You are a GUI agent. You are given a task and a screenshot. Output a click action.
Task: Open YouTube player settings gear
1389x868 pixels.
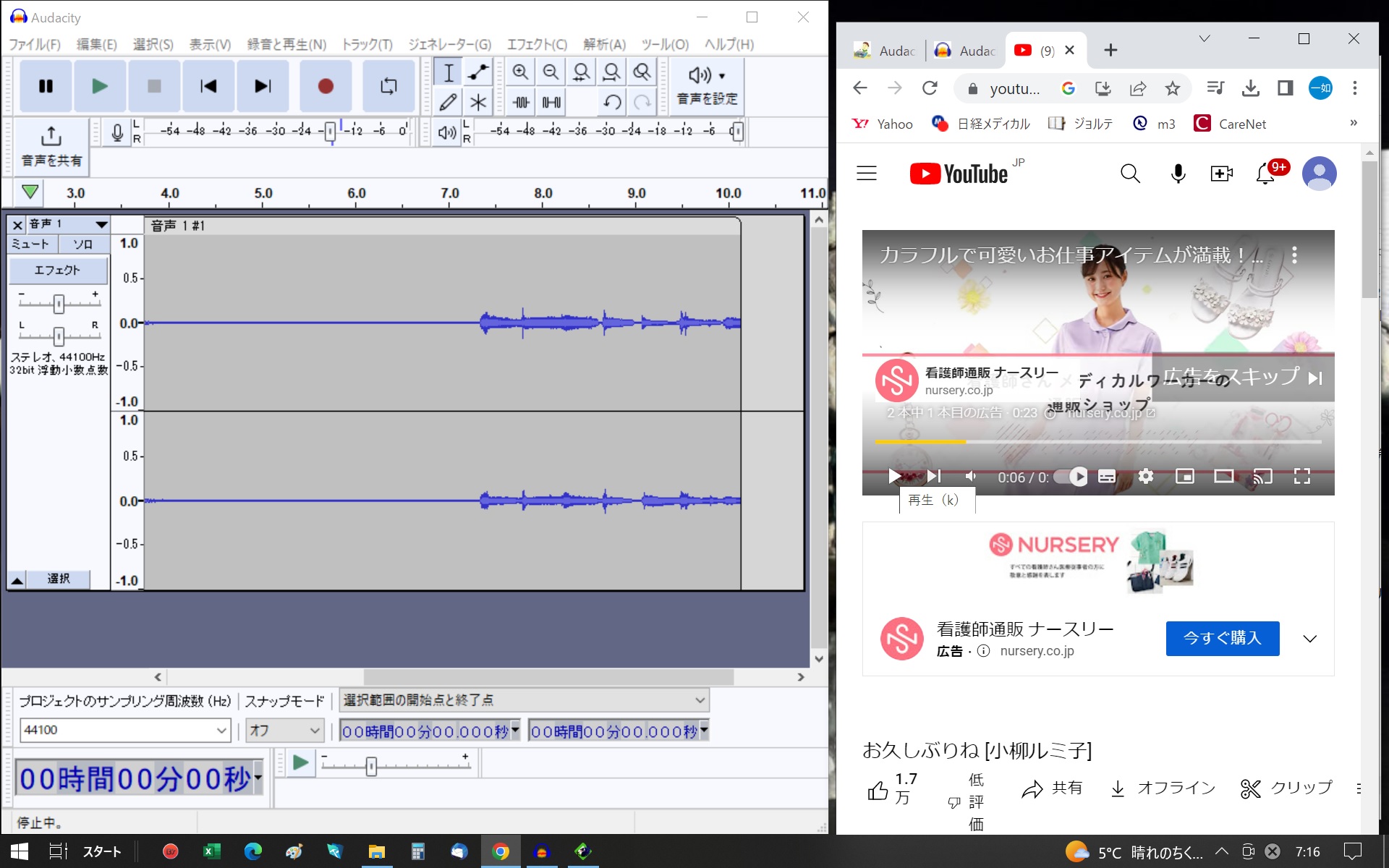1145,476
